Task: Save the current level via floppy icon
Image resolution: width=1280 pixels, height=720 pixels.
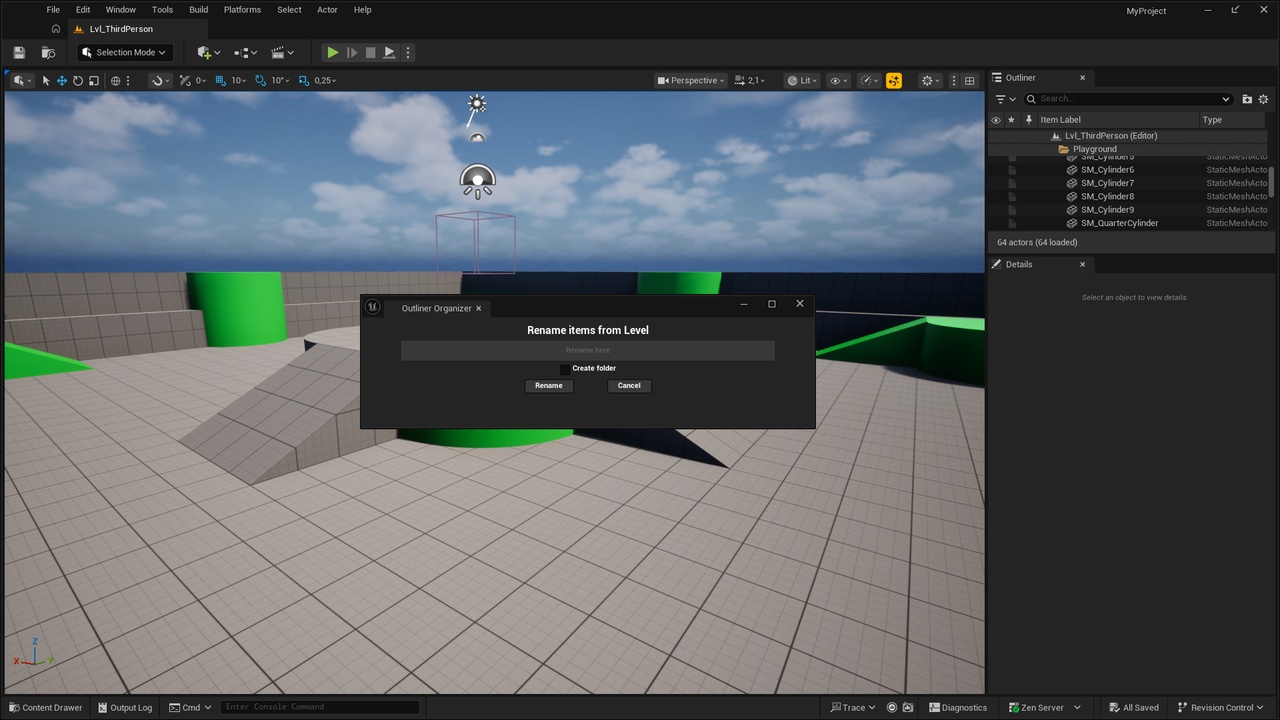Action: [x=19, y=52]
